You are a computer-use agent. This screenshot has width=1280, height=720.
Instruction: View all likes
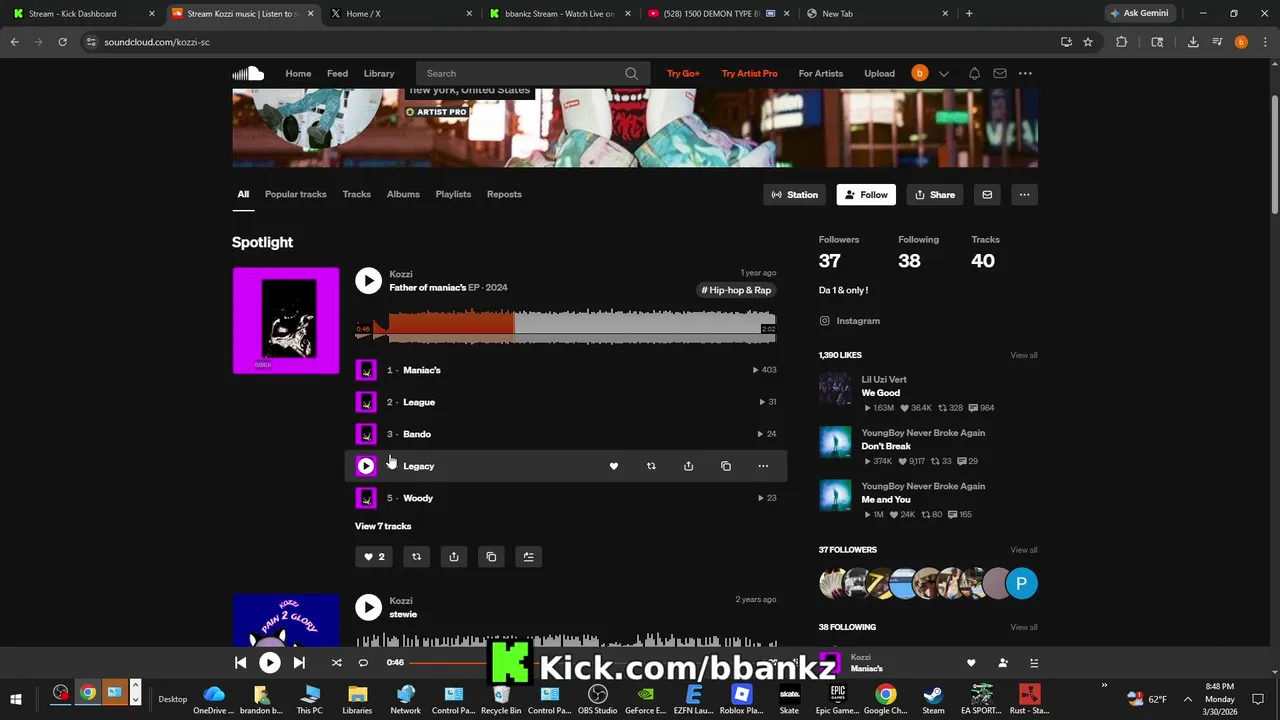[x=1024, y=355]
